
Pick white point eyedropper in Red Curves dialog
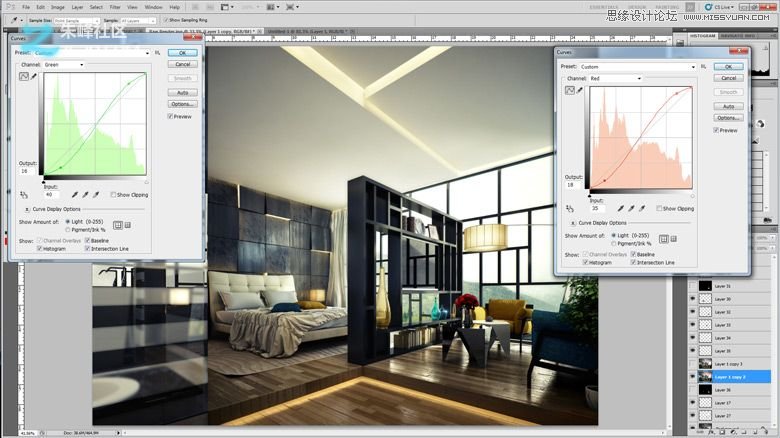coord(642,208)
